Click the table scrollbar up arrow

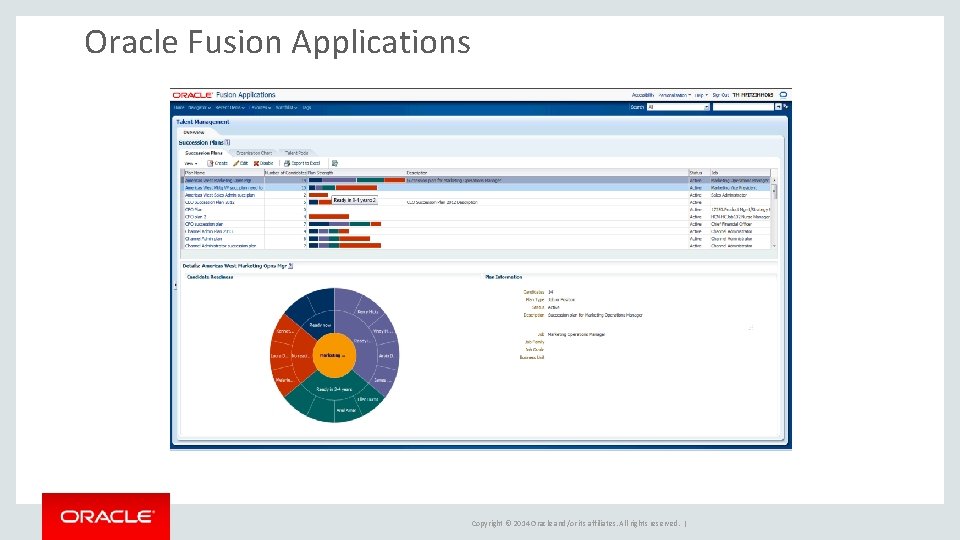tap(774, 180)
